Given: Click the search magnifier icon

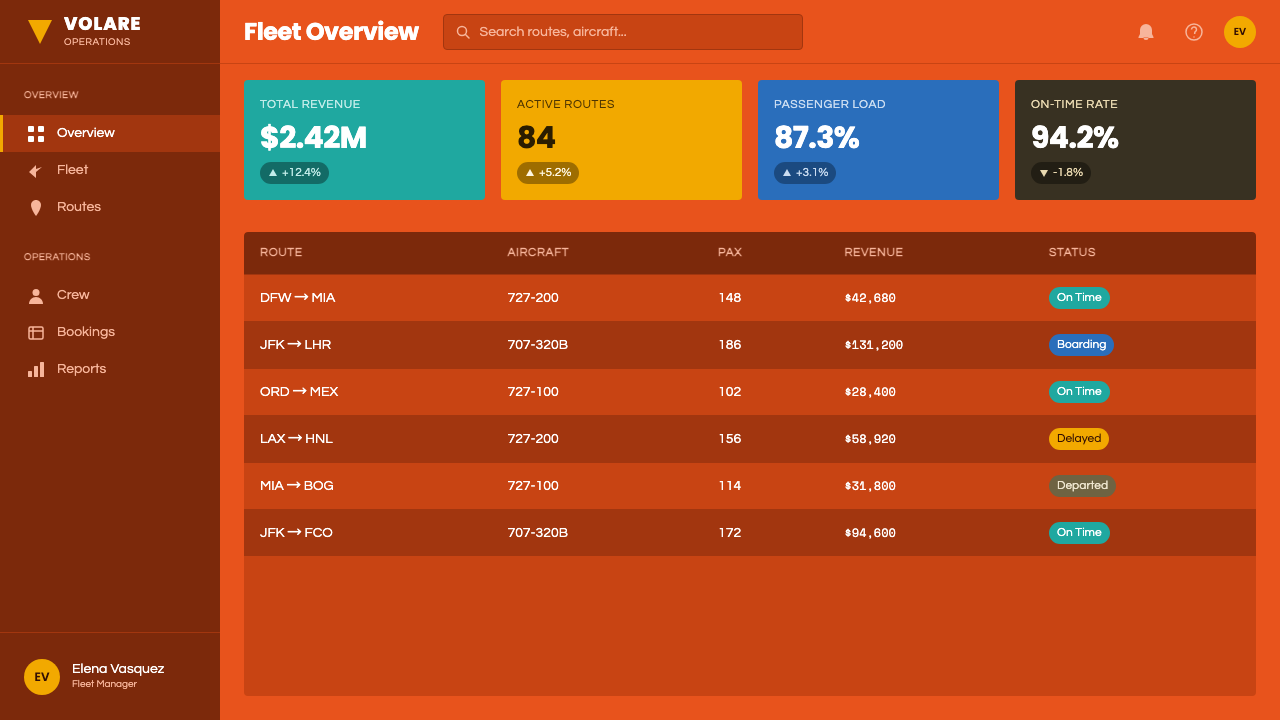Looking at the screenshot, I should (x=463, y=32).
